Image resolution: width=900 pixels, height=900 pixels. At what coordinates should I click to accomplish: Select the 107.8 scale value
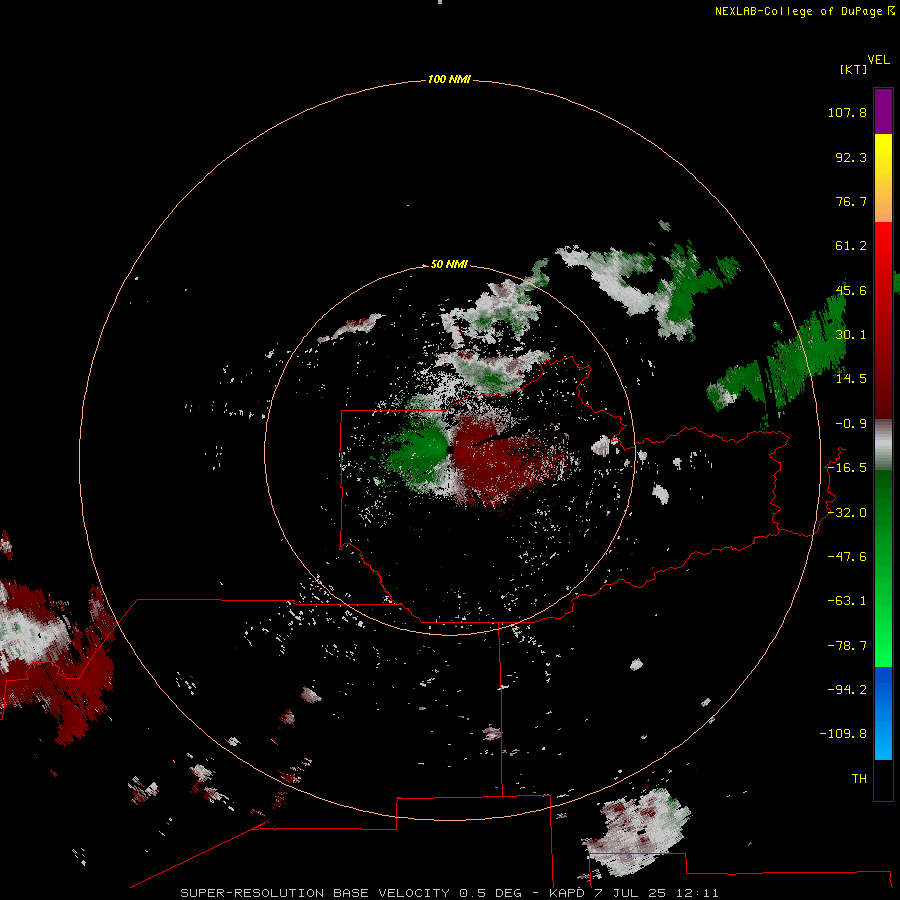847,112
